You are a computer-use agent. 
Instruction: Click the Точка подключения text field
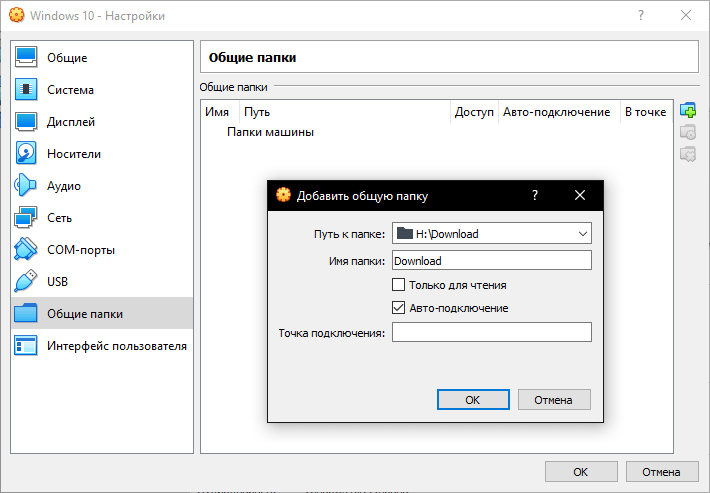[x=492, y=332]
